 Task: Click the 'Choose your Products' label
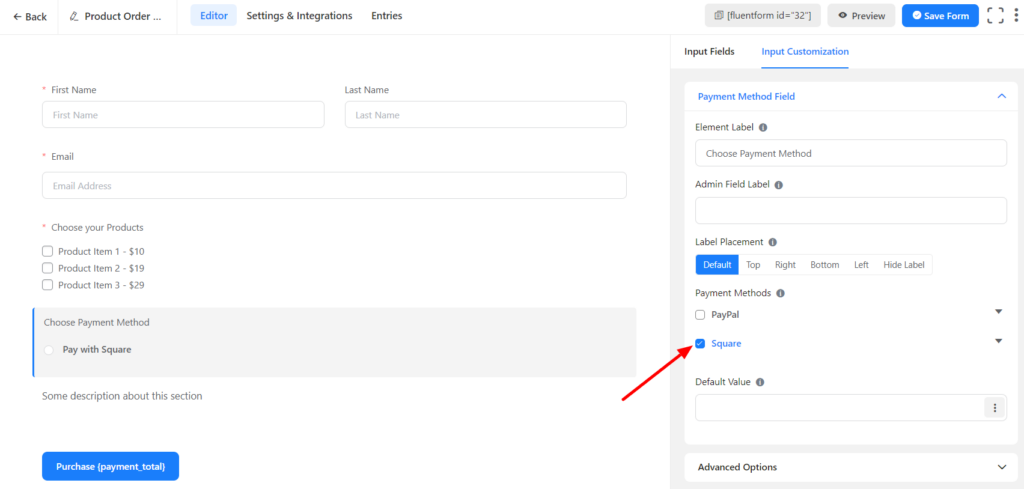(97, 228)
